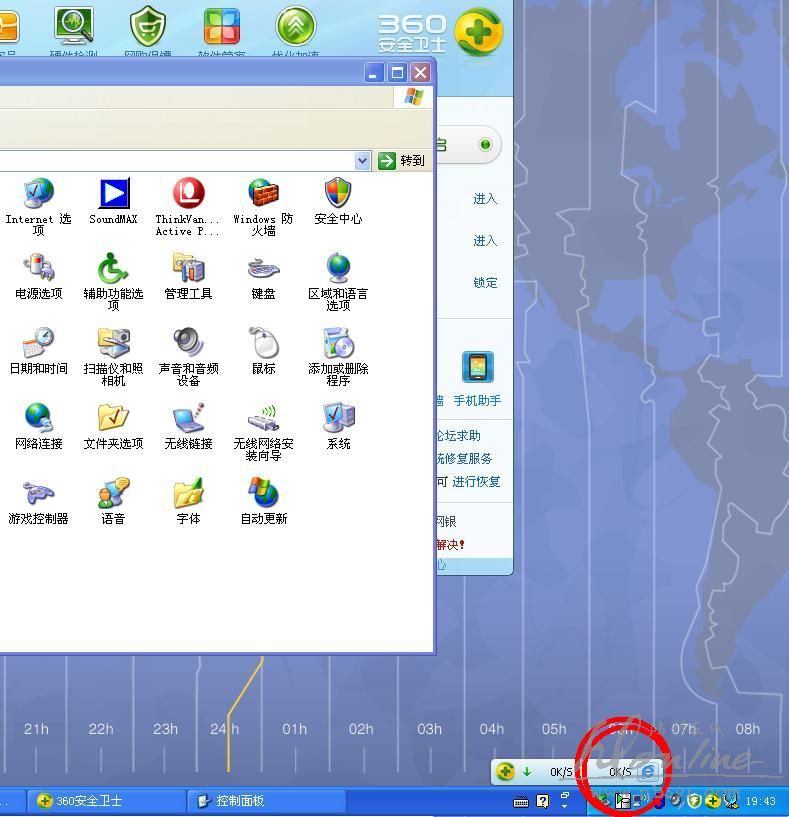Open 辅助功能选项 accessibility options
Viewport: 789px width, 817px height.
(x=113, y=281)
